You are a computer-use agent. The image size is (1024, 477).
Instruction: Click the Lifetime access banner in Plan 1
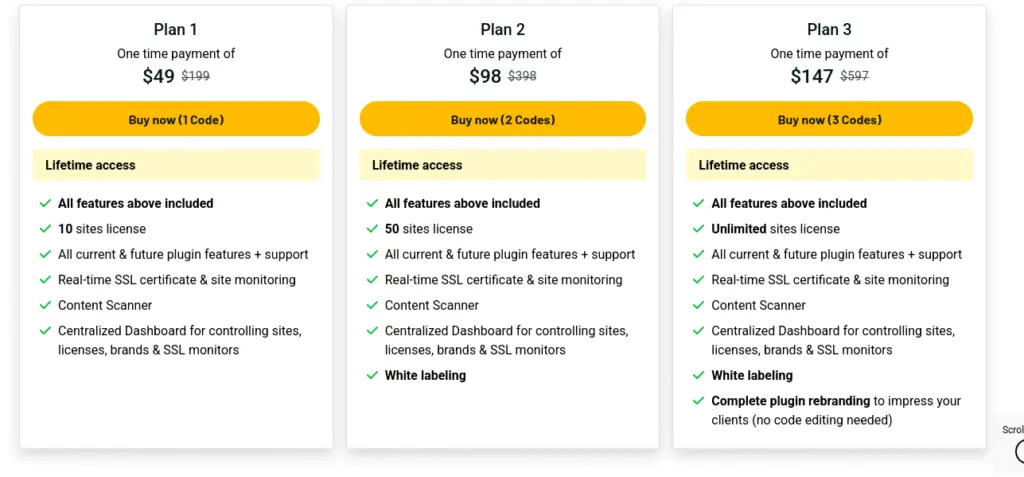tap(176, 165)
